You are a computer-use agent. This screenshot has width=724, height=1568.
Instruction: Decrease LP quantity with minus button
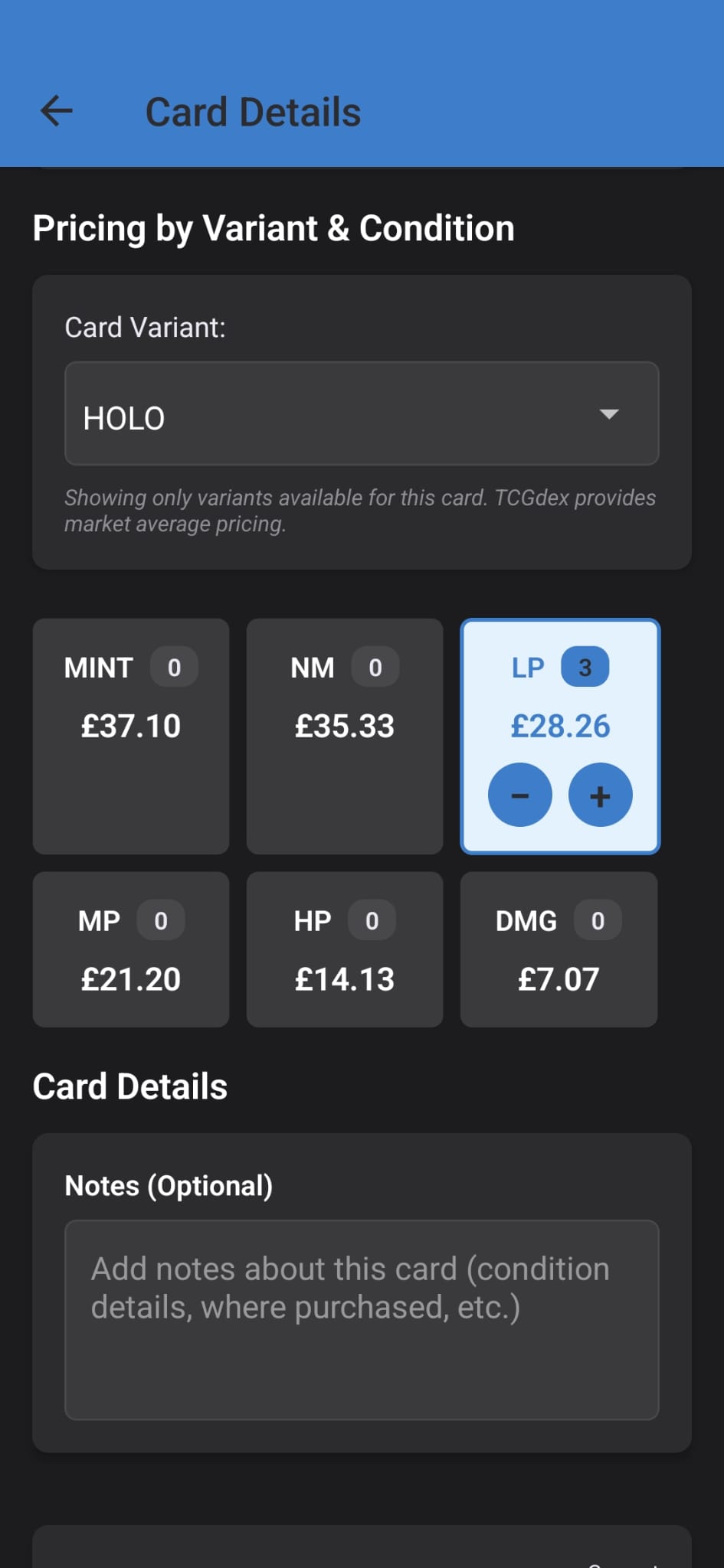520,795
